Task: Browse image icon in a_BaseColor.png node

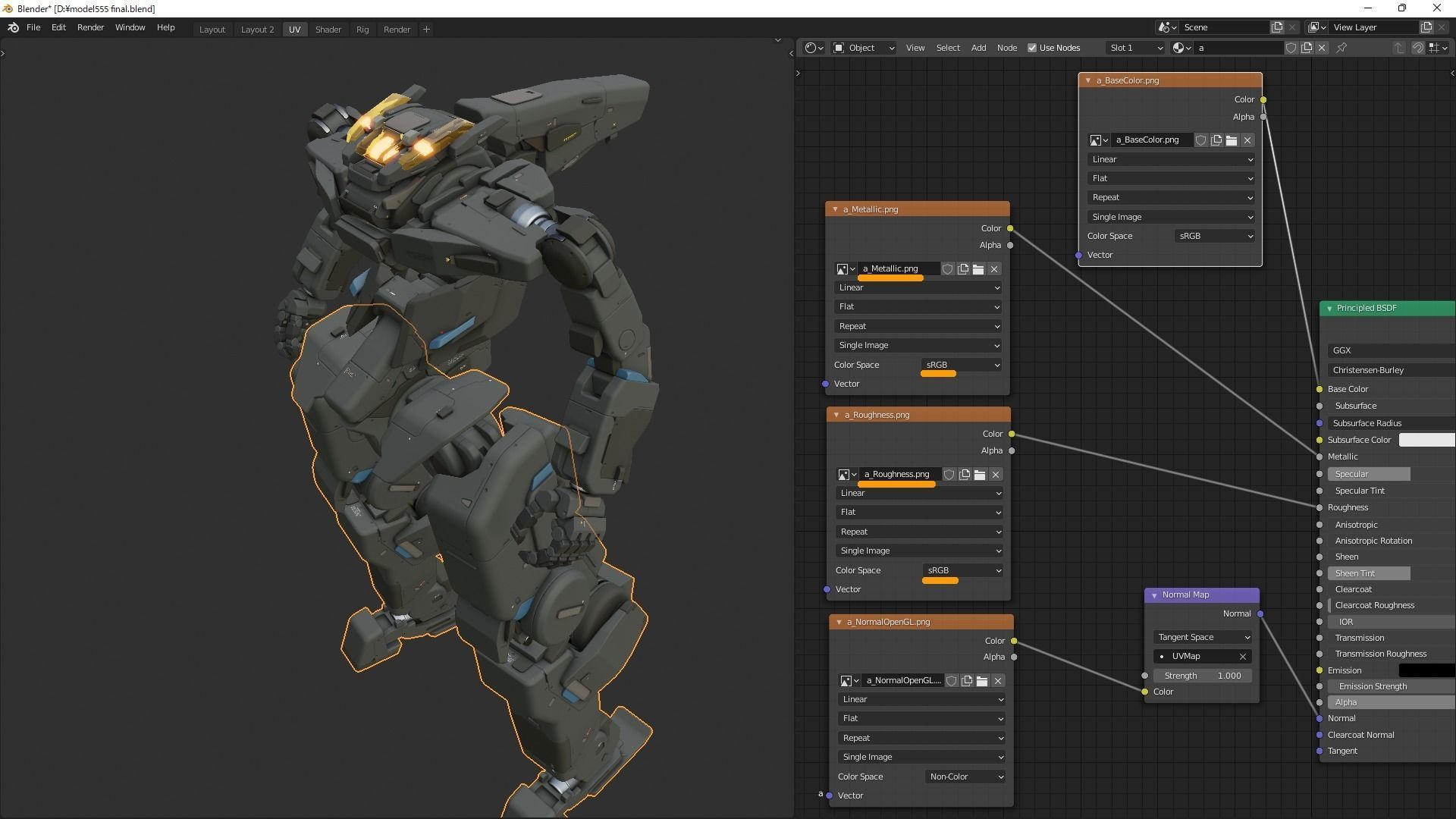Action: tap(1099, 140)
